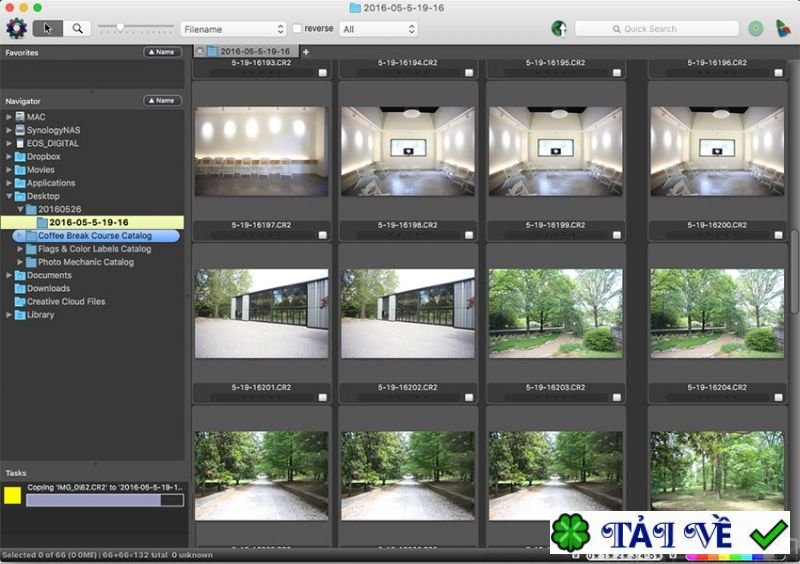Click the SynologyNAS drive icon
This screenshot has height=564, width=800.
click(20, 130)
